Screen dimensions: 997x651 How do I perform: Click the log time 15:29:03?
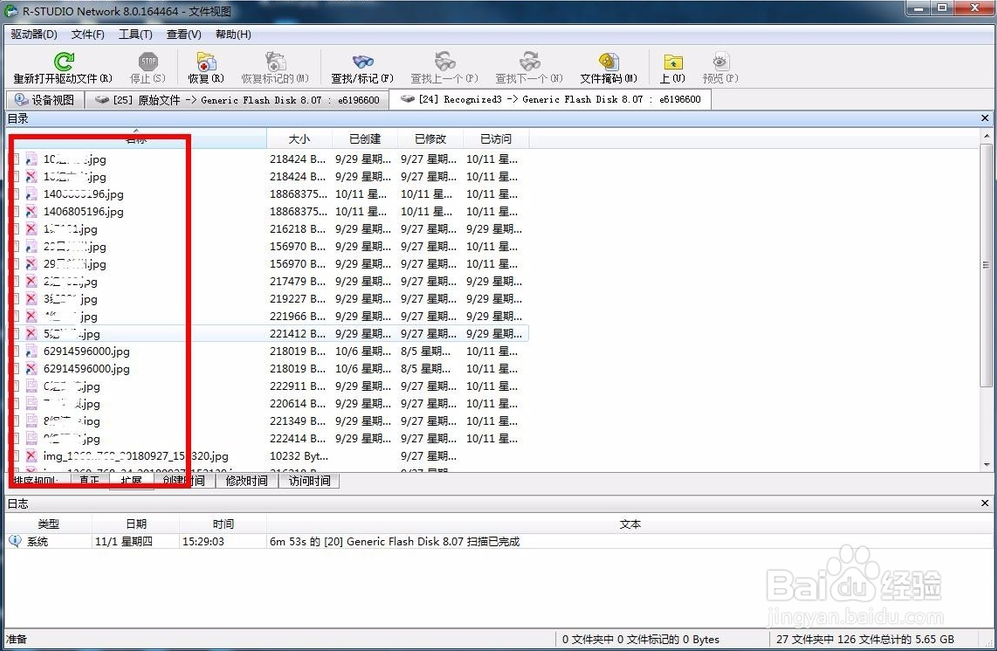coord(203,541)
